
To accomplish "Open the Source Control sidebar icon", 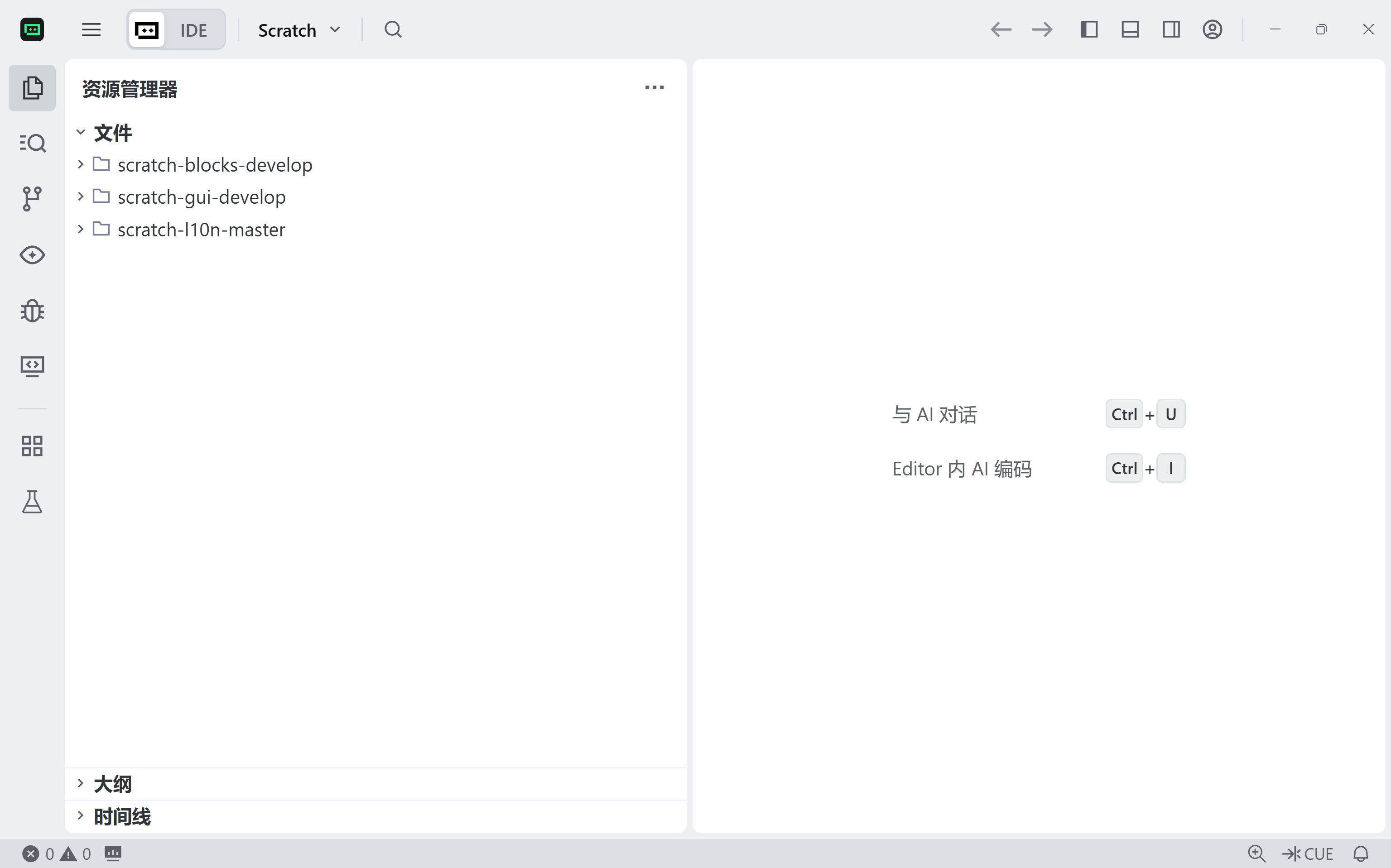I will [x=32, y=199].
